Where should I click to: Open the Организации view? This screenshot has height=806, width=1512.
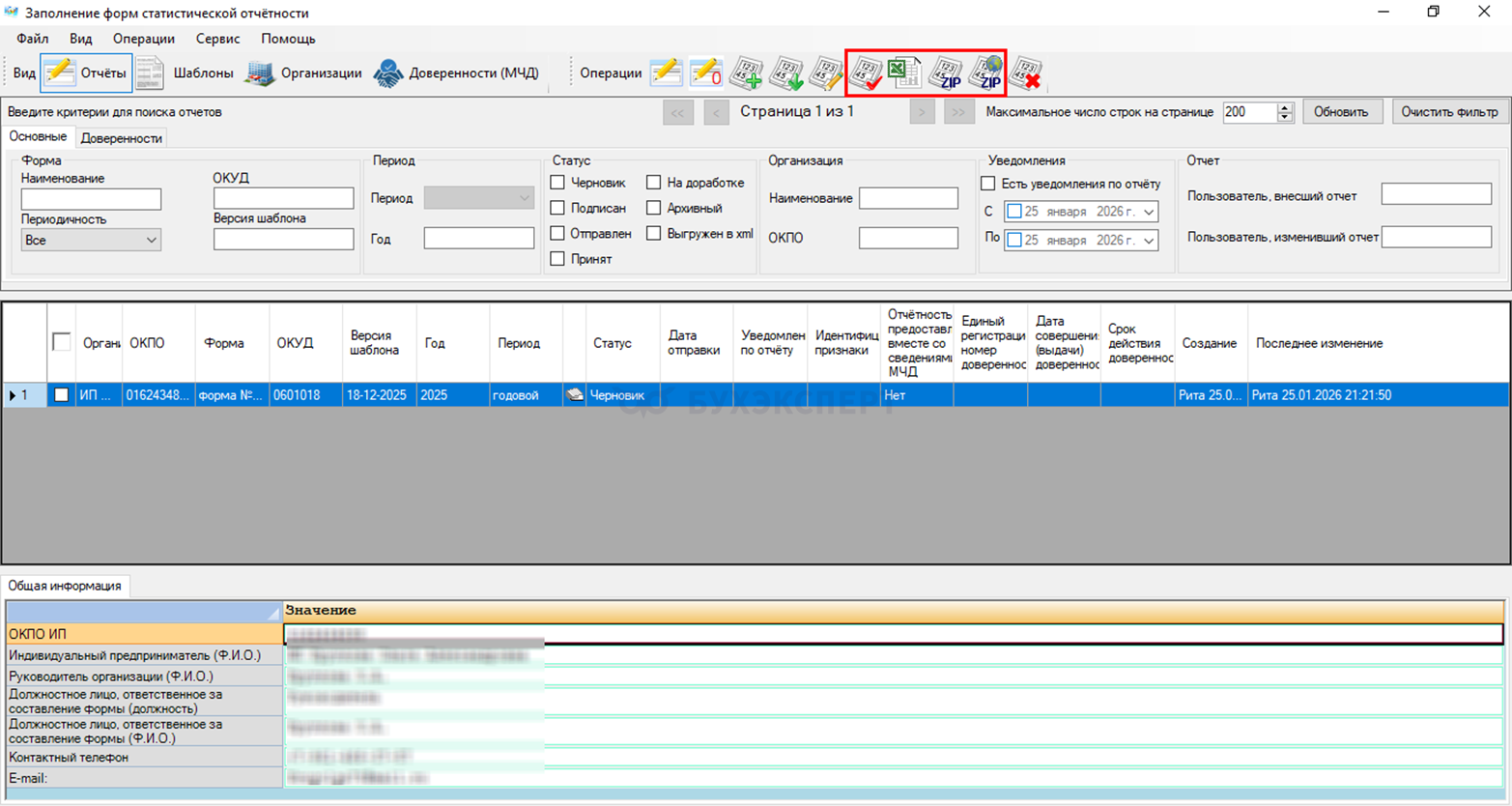click(x=303, y=73)
